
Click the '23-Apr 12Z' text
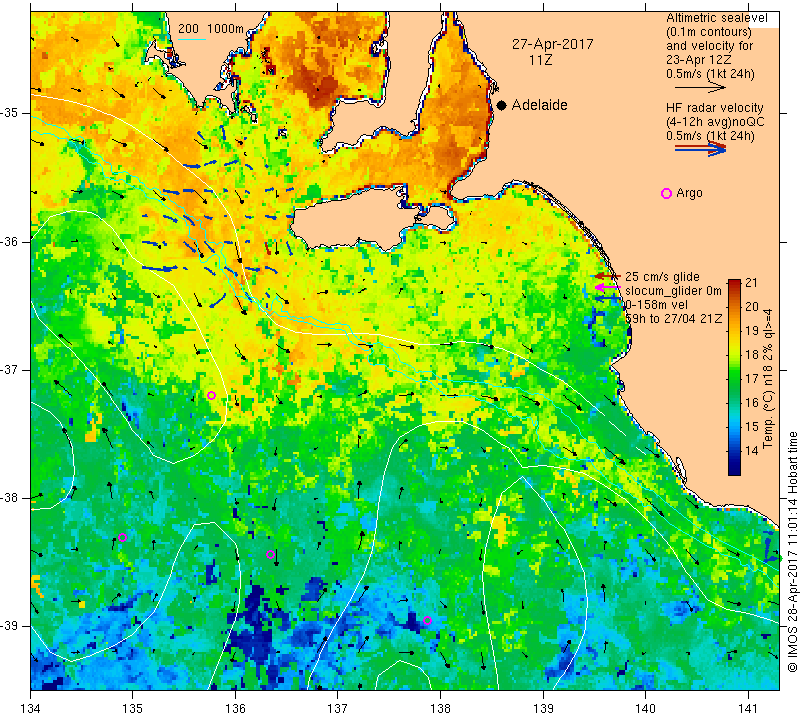pyautogui.click(x=698, y=60)
